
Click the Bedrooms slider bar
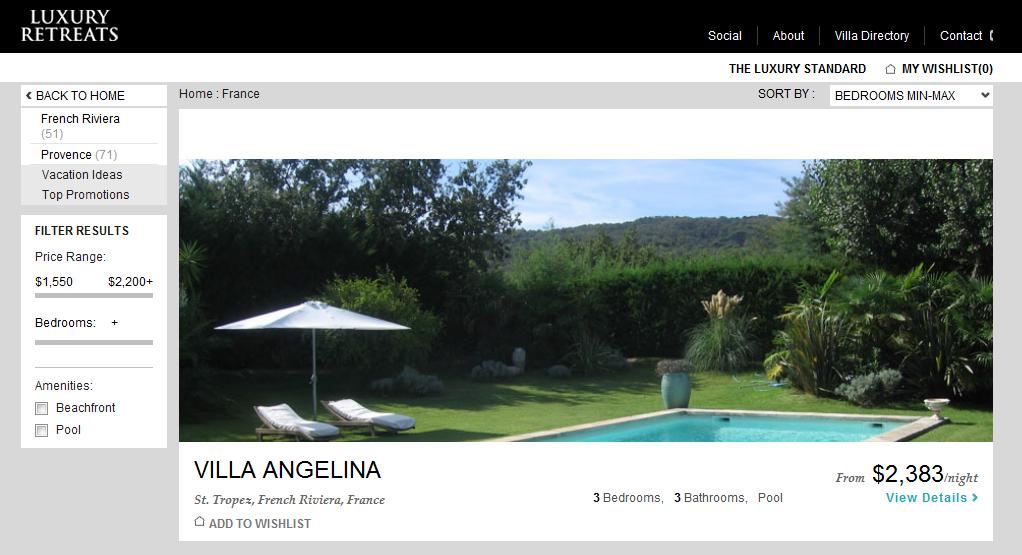pos(94,342)
